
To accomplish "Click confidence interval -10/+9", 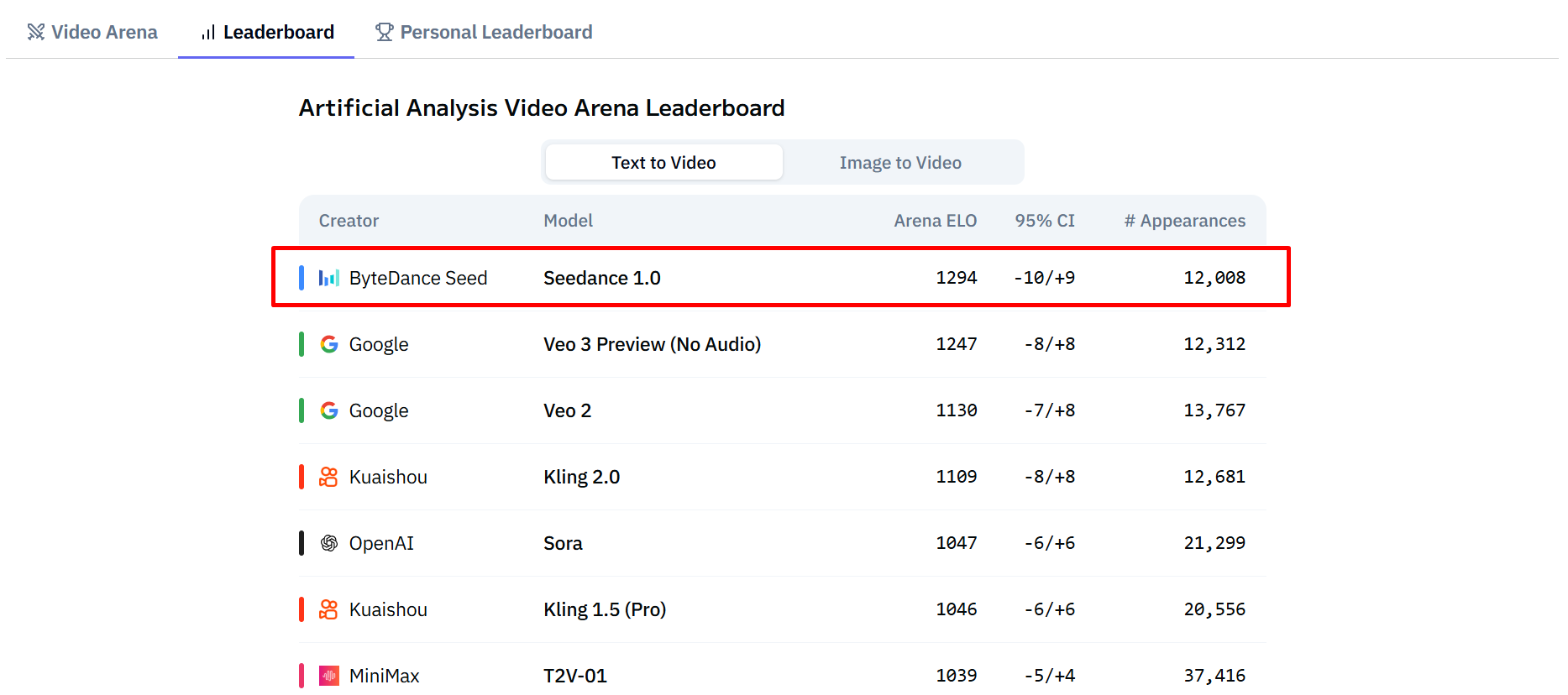I will coord(1044,278).
